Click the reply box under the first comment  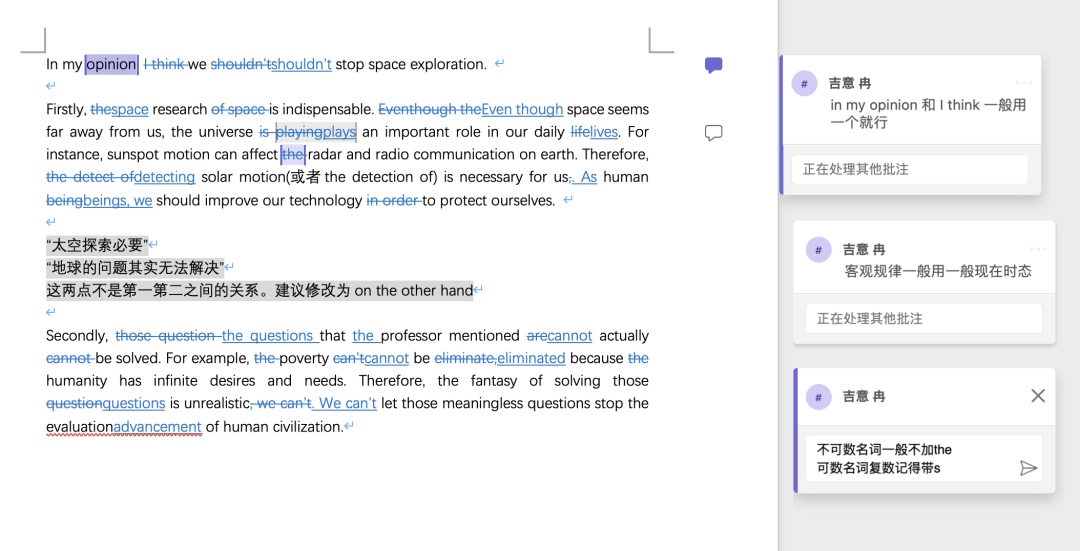click(x=909, y=169)
